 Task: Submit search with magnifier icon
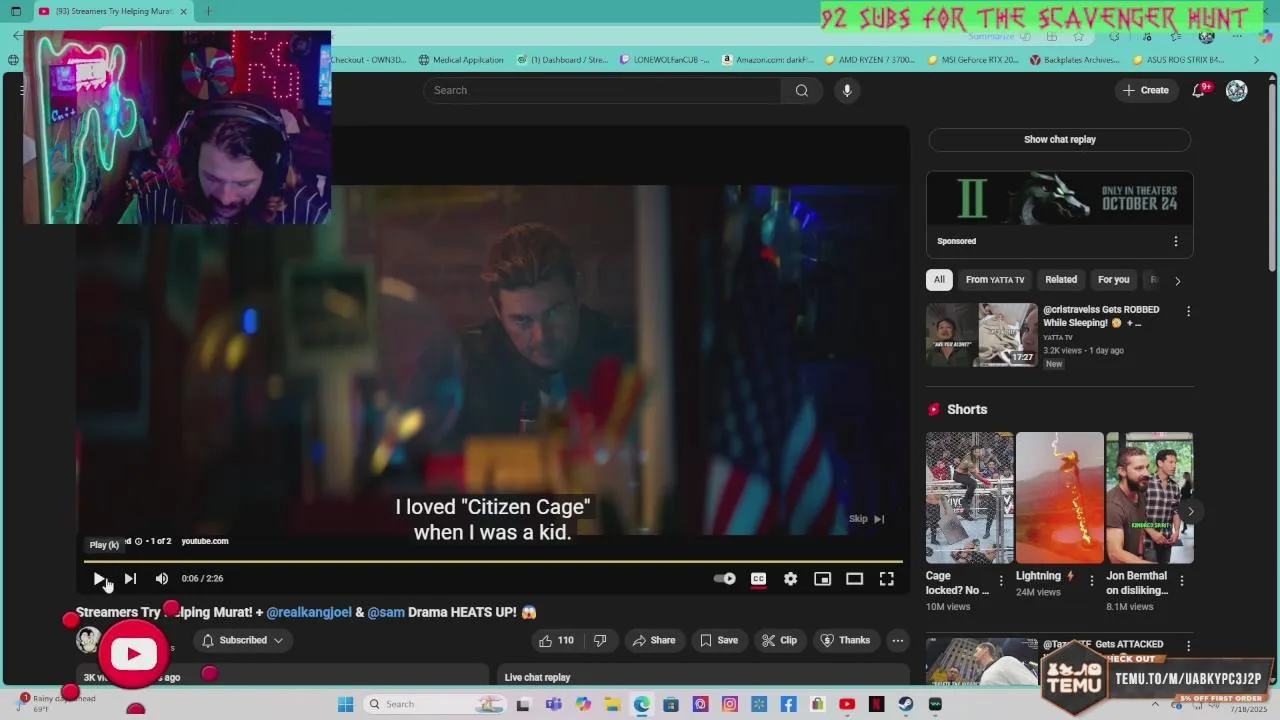801,90
